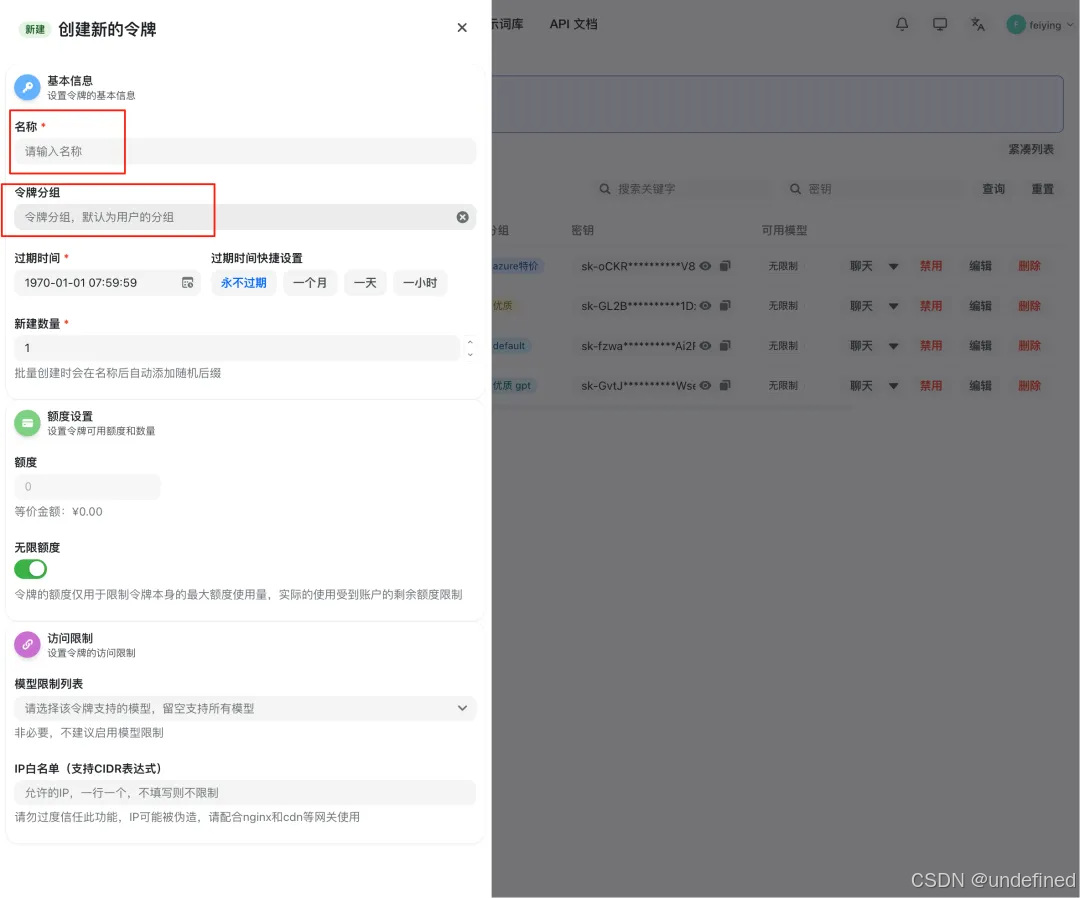Clear the token group field with X icon
1080x898 pixels.
click(x=462, y=217)
